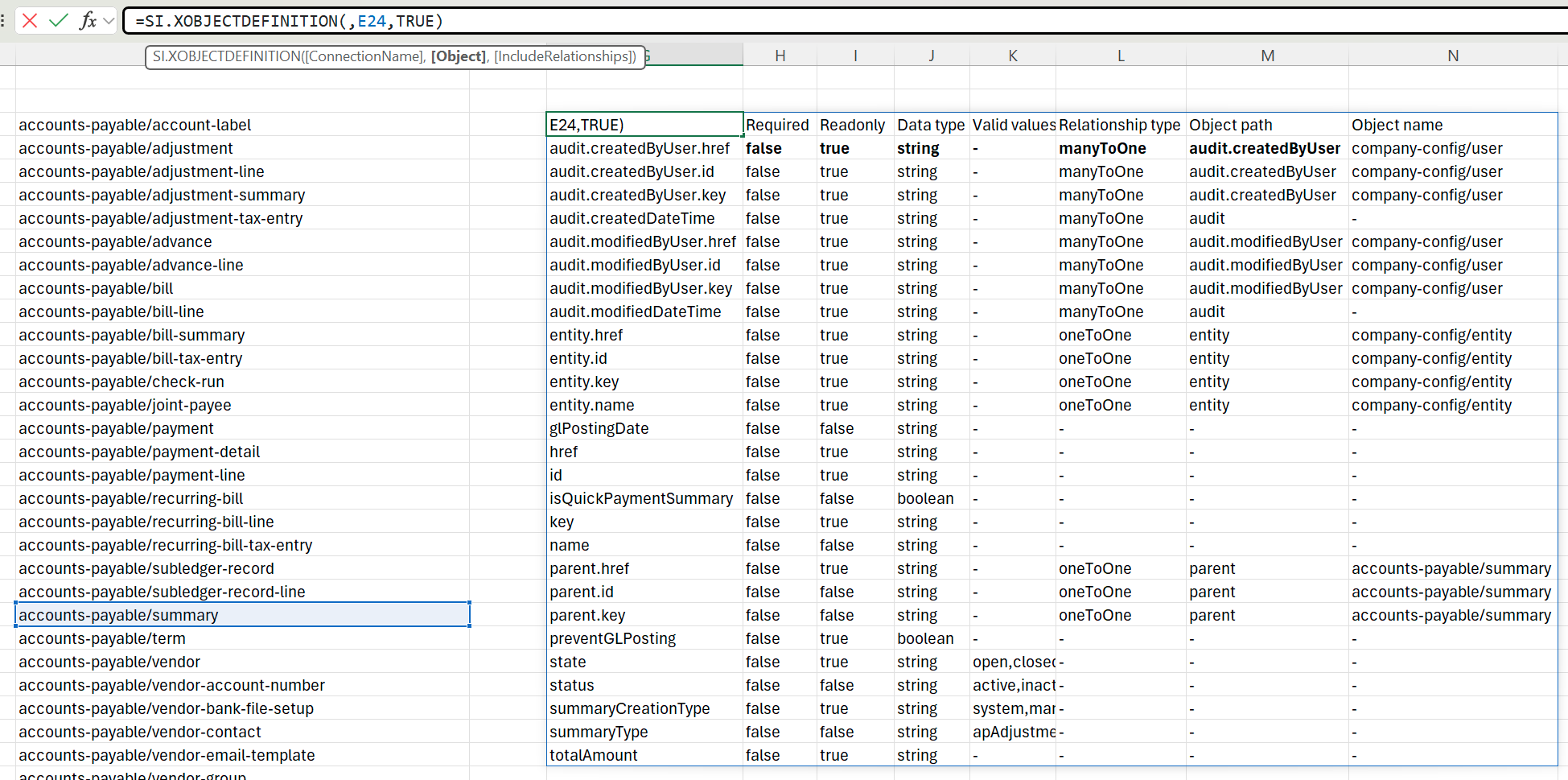Screen dimensions: 1568x780
Task: Select the summaryCreationType cell
Action: click(x=644, y=708)
